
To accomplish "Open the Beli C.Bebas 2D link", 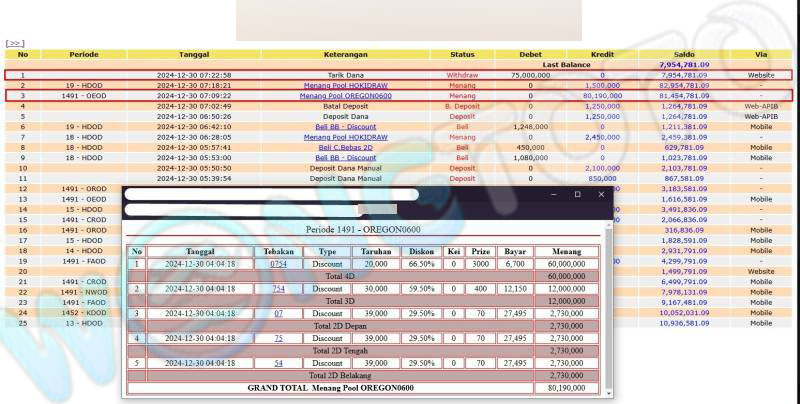I will (346, 147).
